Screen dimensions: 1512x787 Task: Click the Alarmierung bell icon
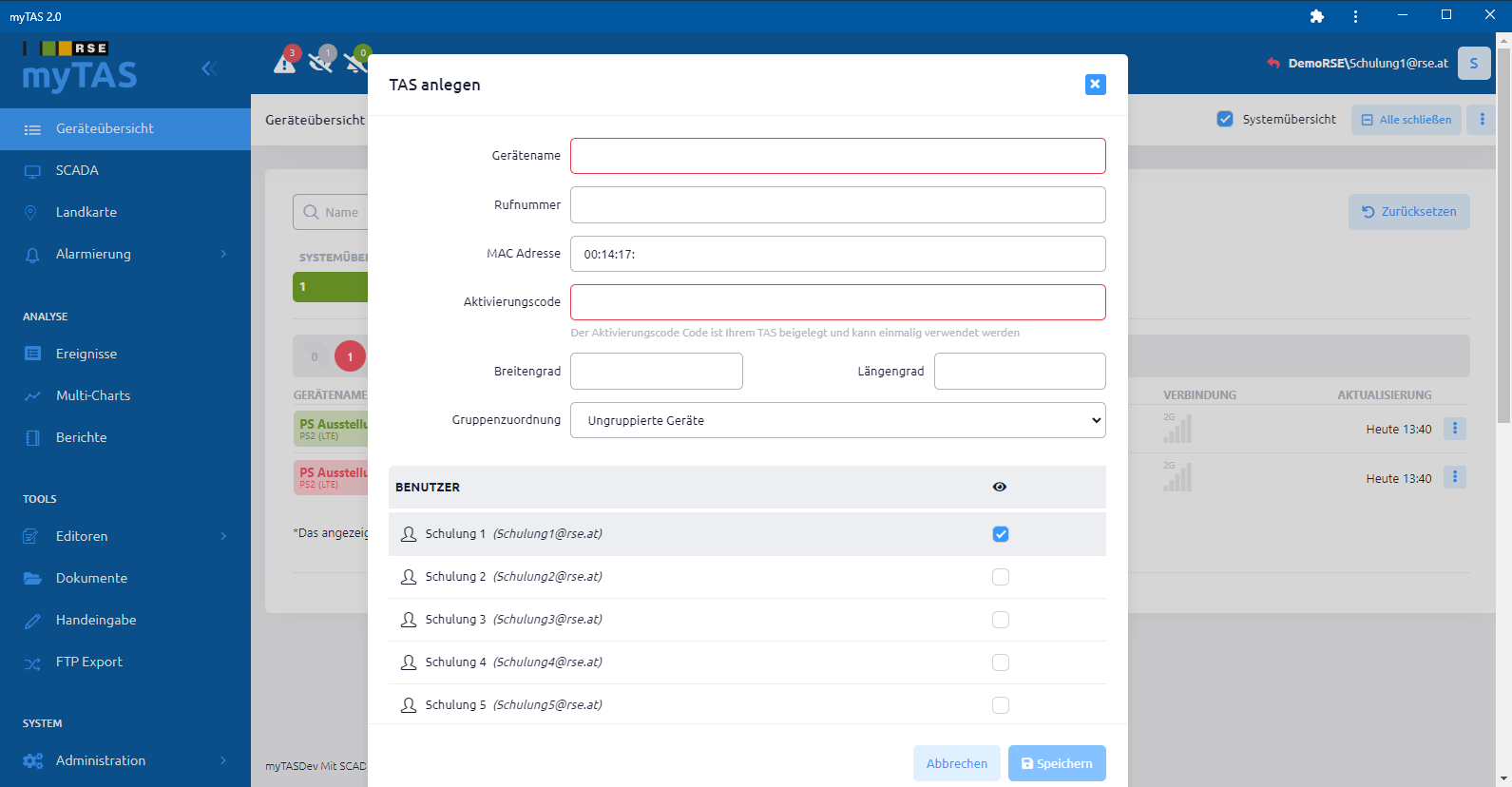click(32, 255)
